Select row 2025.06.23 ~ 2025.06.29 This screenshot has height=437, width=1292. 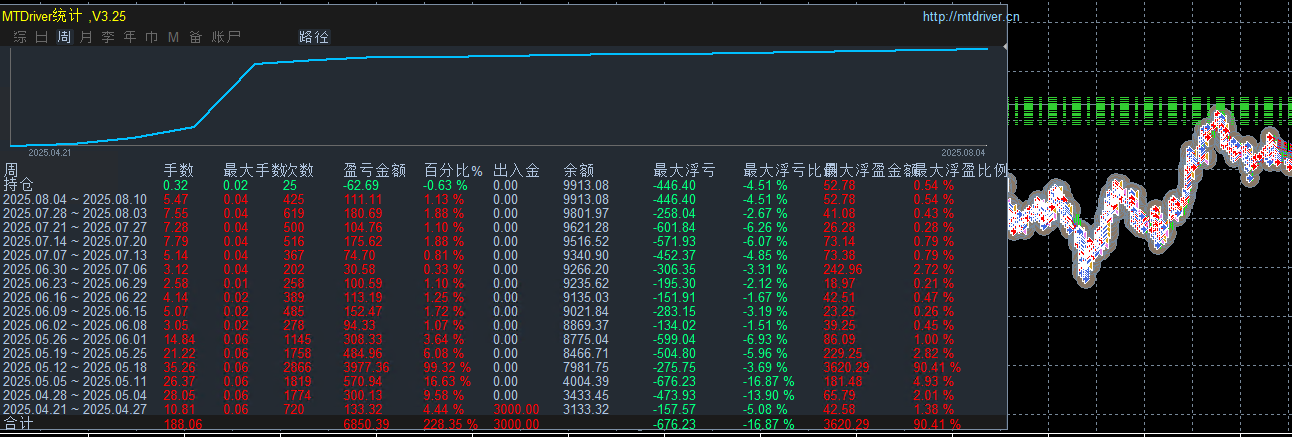point(75,283)
